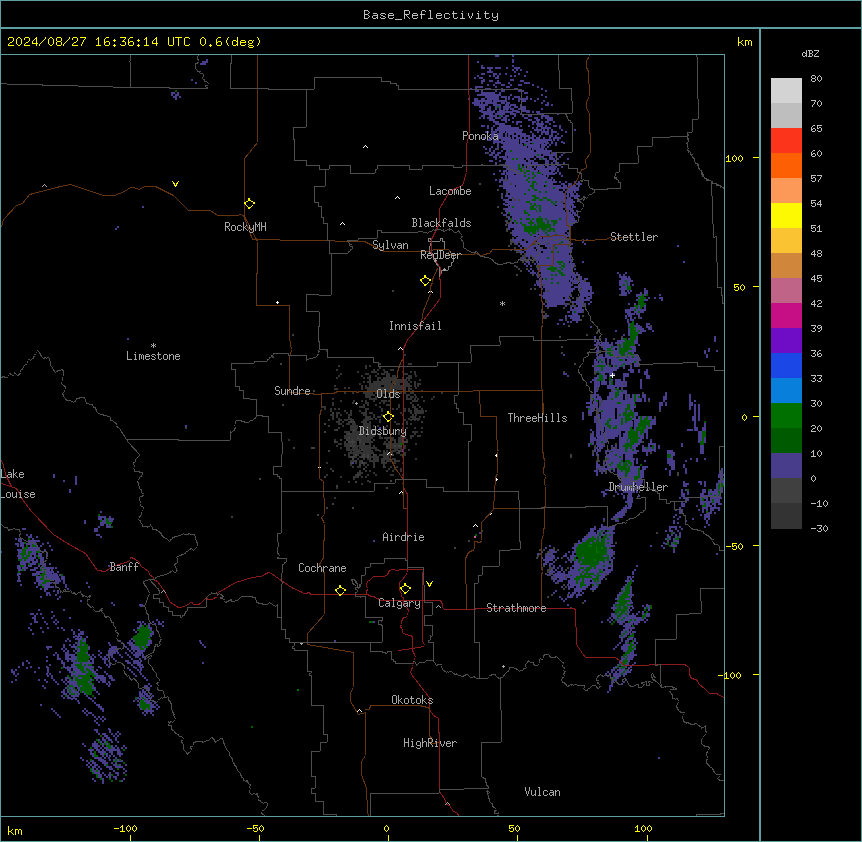This screenshot has width=862, height=842.
Task: Click the asterisk marker above Limestone
Action: [x=153, y=346]
